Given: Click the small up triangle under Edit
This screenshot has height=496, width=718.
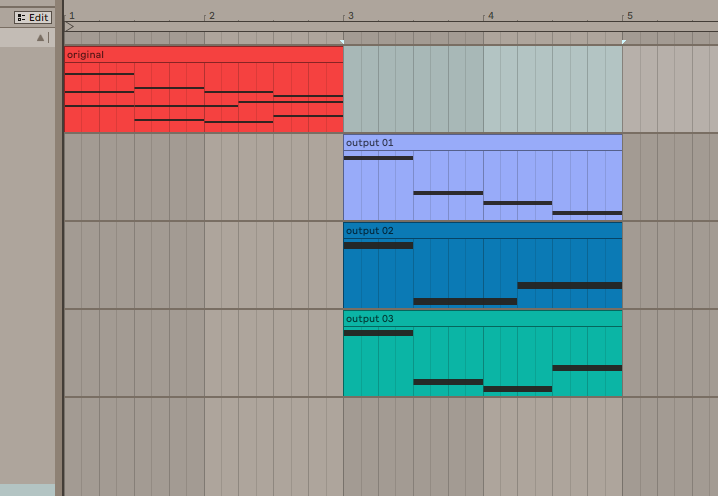Looking at the screenshot, I should 40,38.
